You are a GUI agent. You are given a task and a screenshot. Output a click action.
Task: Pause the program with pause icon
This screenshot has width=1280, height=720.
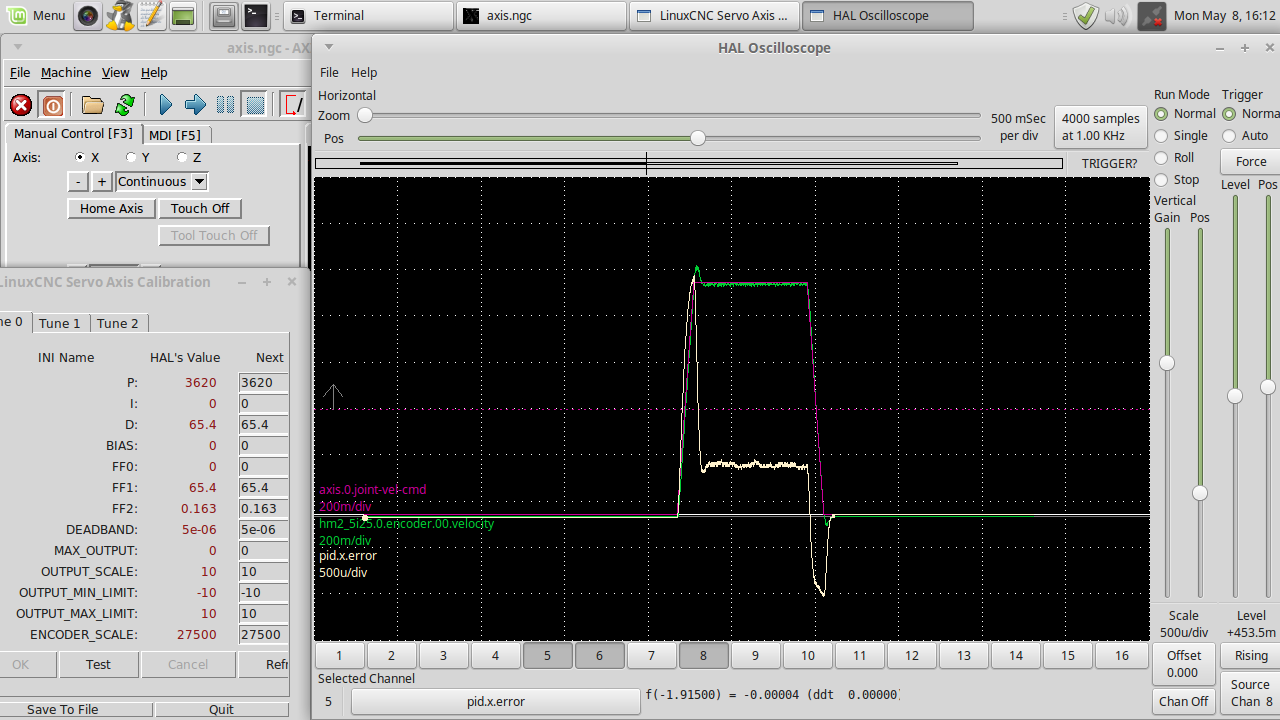226,105
